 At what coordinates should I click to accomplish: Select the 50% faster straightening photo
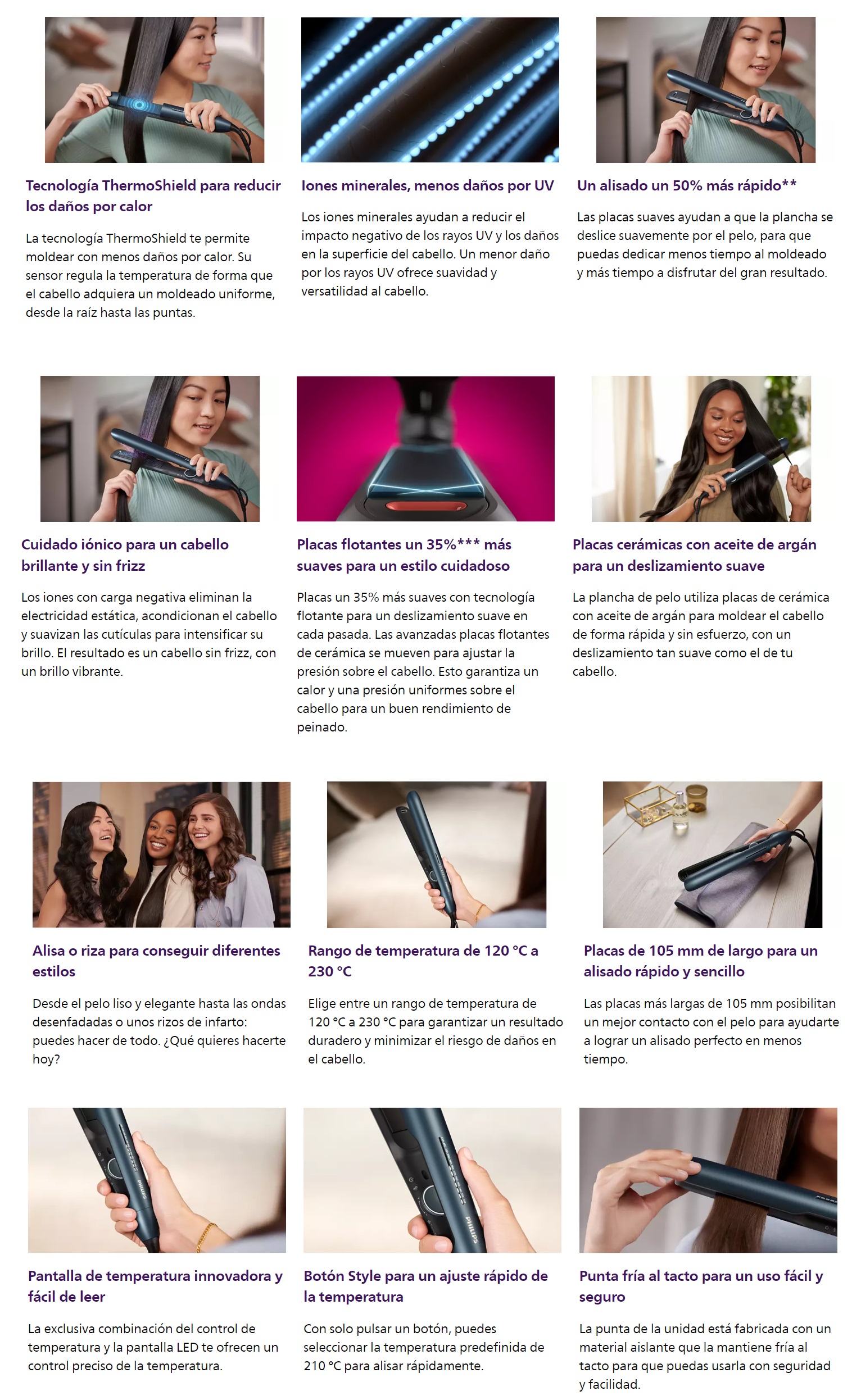point(705,90)
